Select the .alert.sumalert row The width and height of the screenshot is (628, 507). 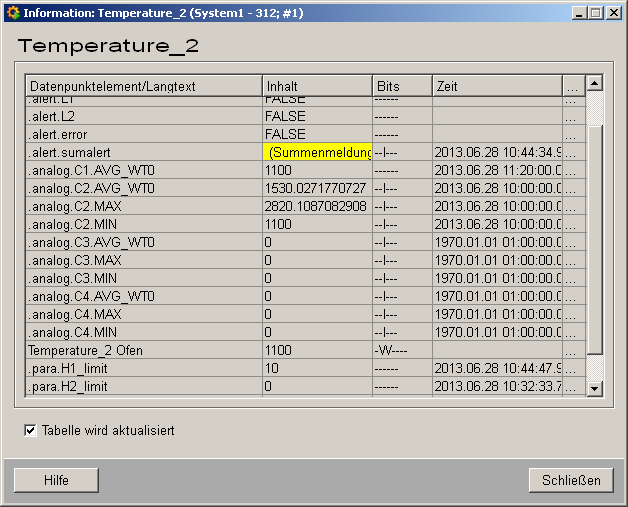(x=143, y=152)
